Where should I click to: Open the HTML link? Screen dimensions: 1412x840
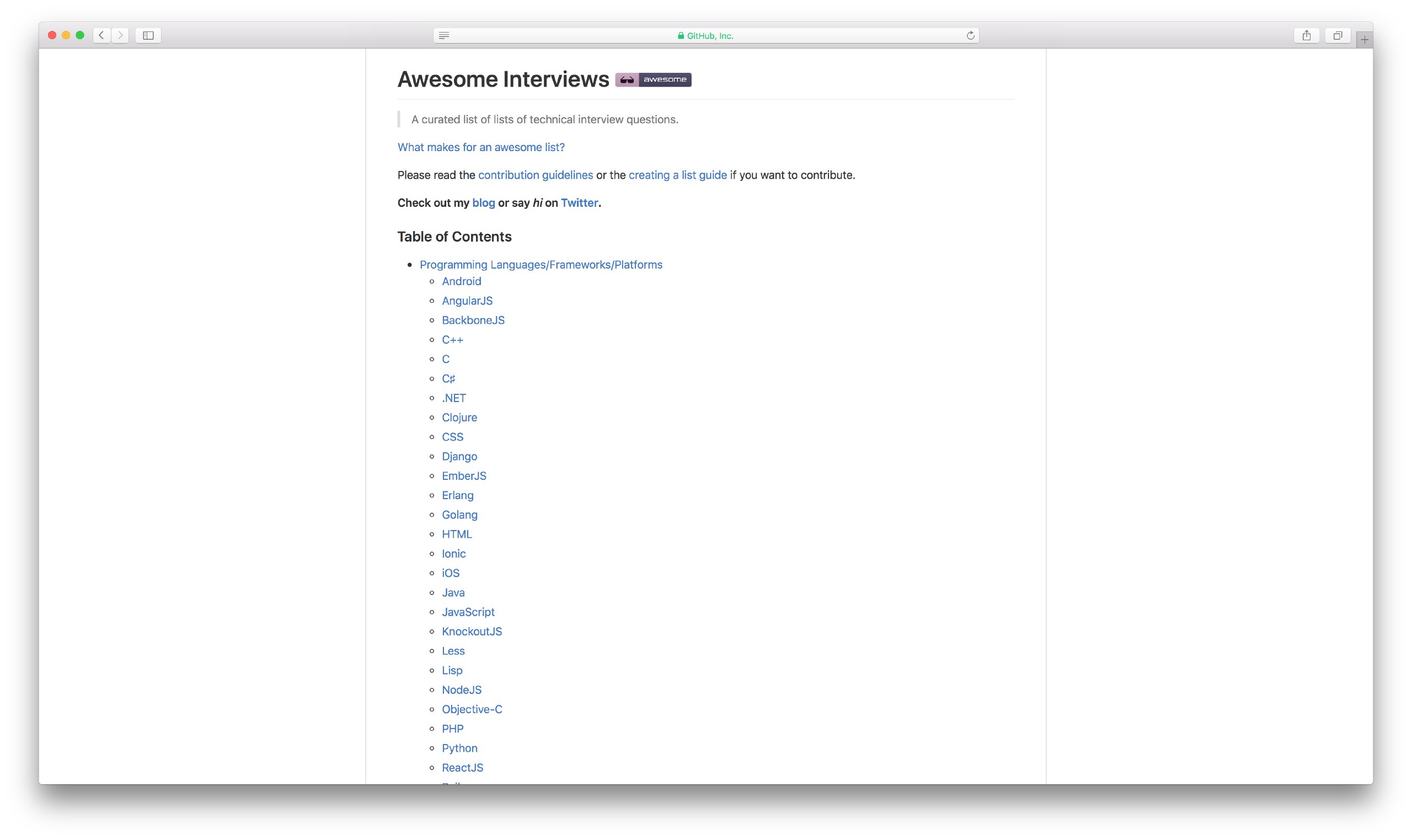click(457, 534)
